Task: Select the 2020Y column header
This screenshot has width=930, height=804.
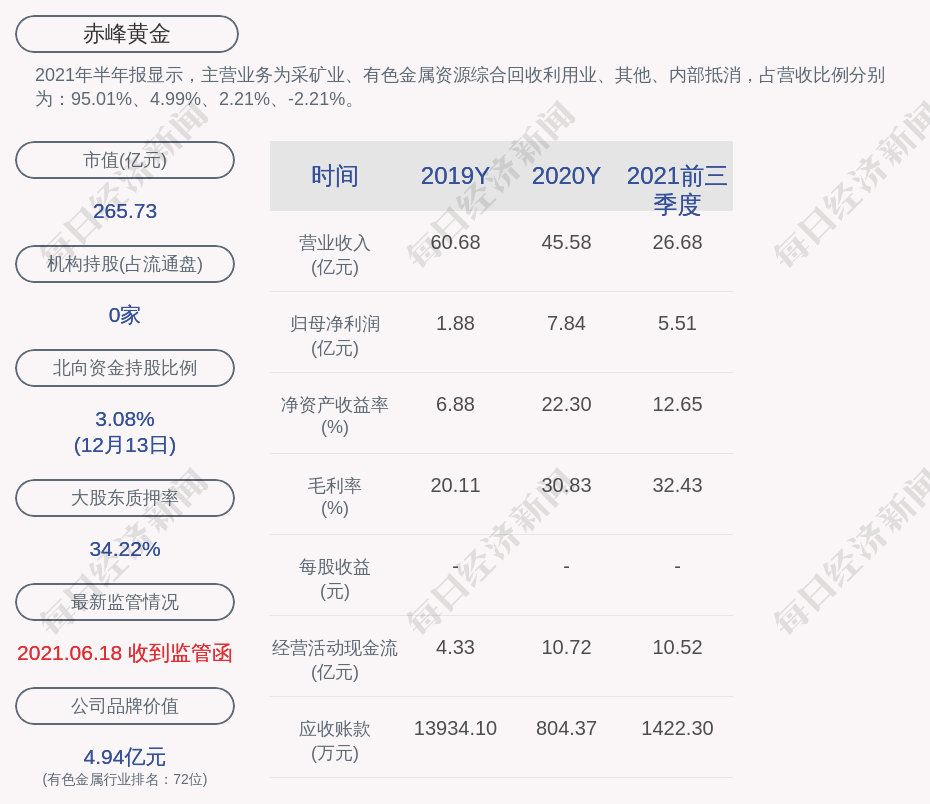Action: click(566, 176)
